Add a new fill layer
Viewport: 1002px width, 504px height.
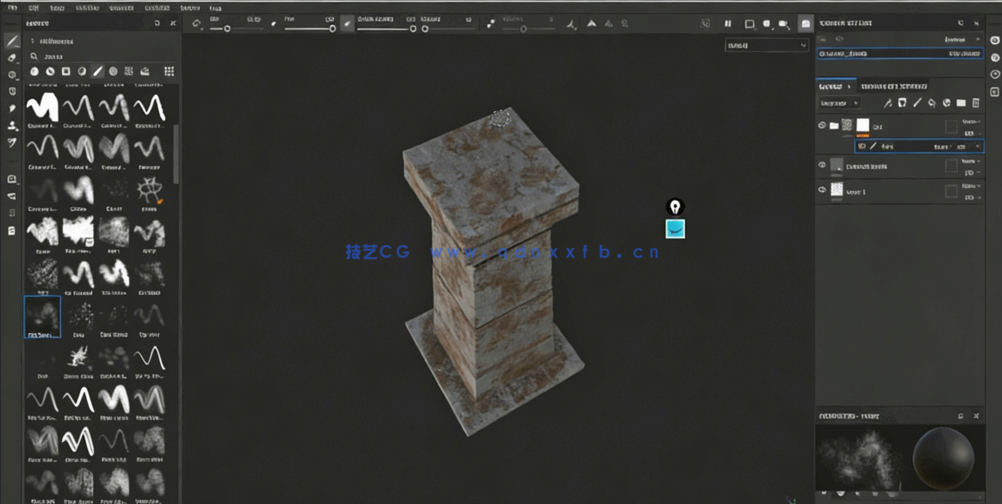[932, 103]
